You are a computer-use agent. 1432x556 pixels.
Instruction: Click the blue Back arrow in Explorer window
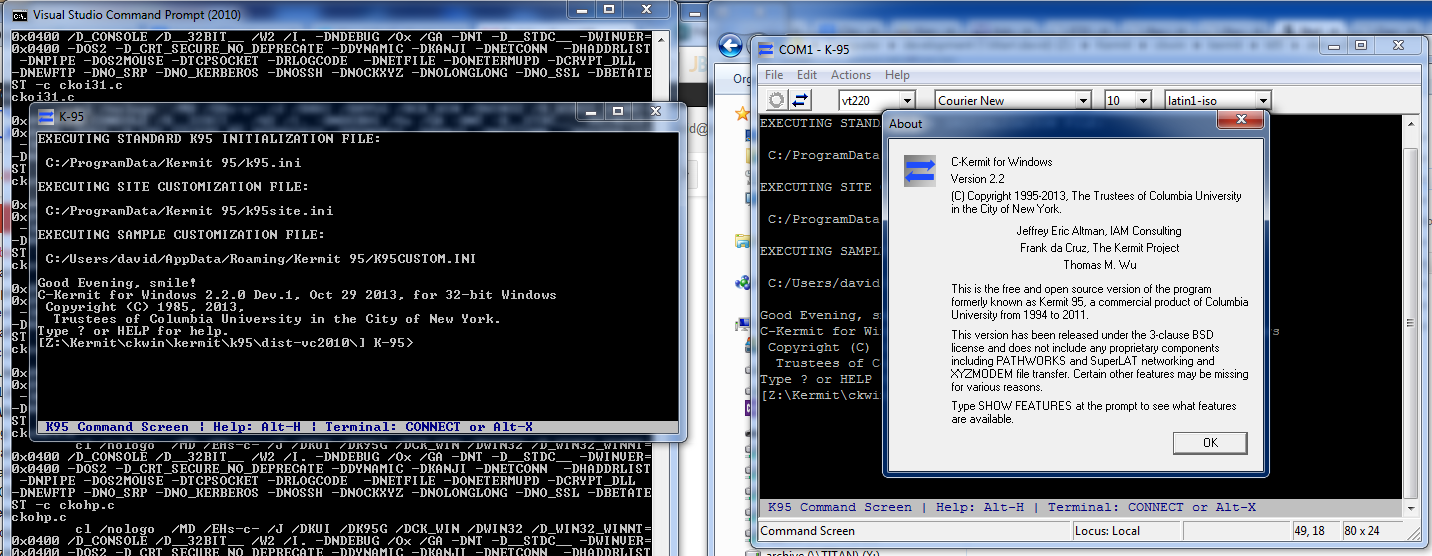731,46
